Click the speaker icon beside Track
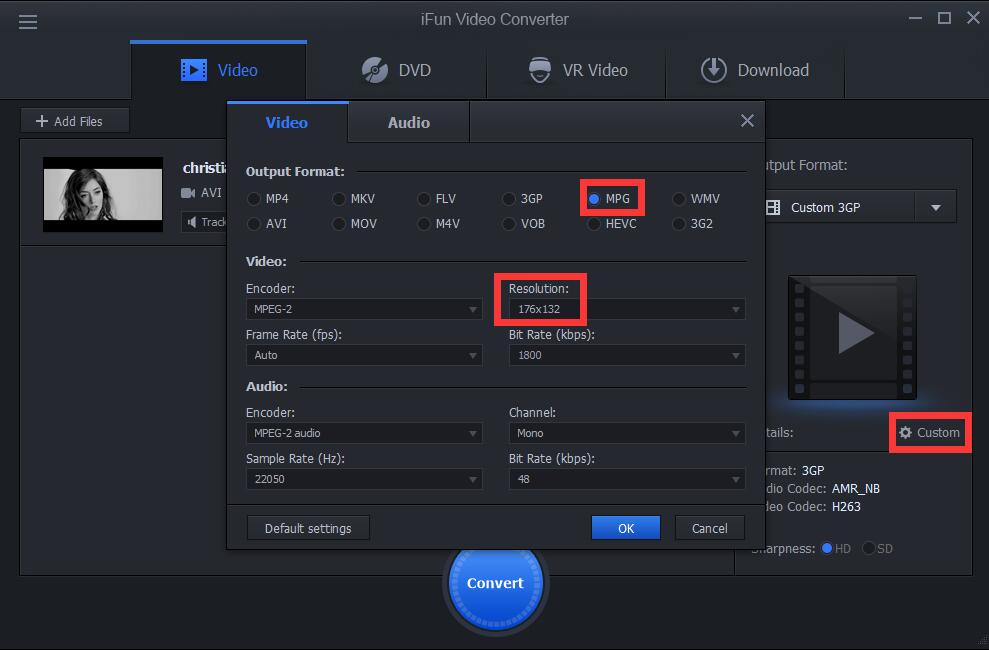 click(x=192, y=222)
